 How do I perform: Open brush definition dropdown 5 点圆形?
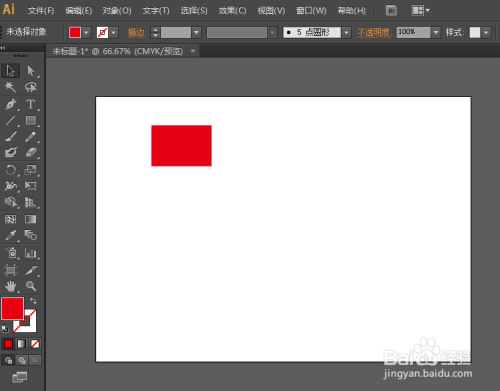tap(346, 33)
